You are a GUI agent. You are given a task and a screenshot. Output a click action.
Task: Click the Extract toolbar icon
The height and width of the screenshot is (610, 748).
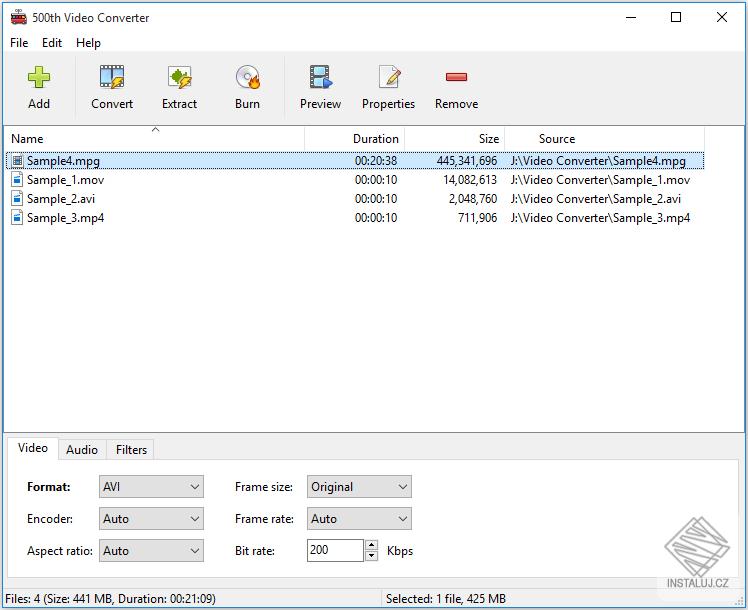click(179, 77)
